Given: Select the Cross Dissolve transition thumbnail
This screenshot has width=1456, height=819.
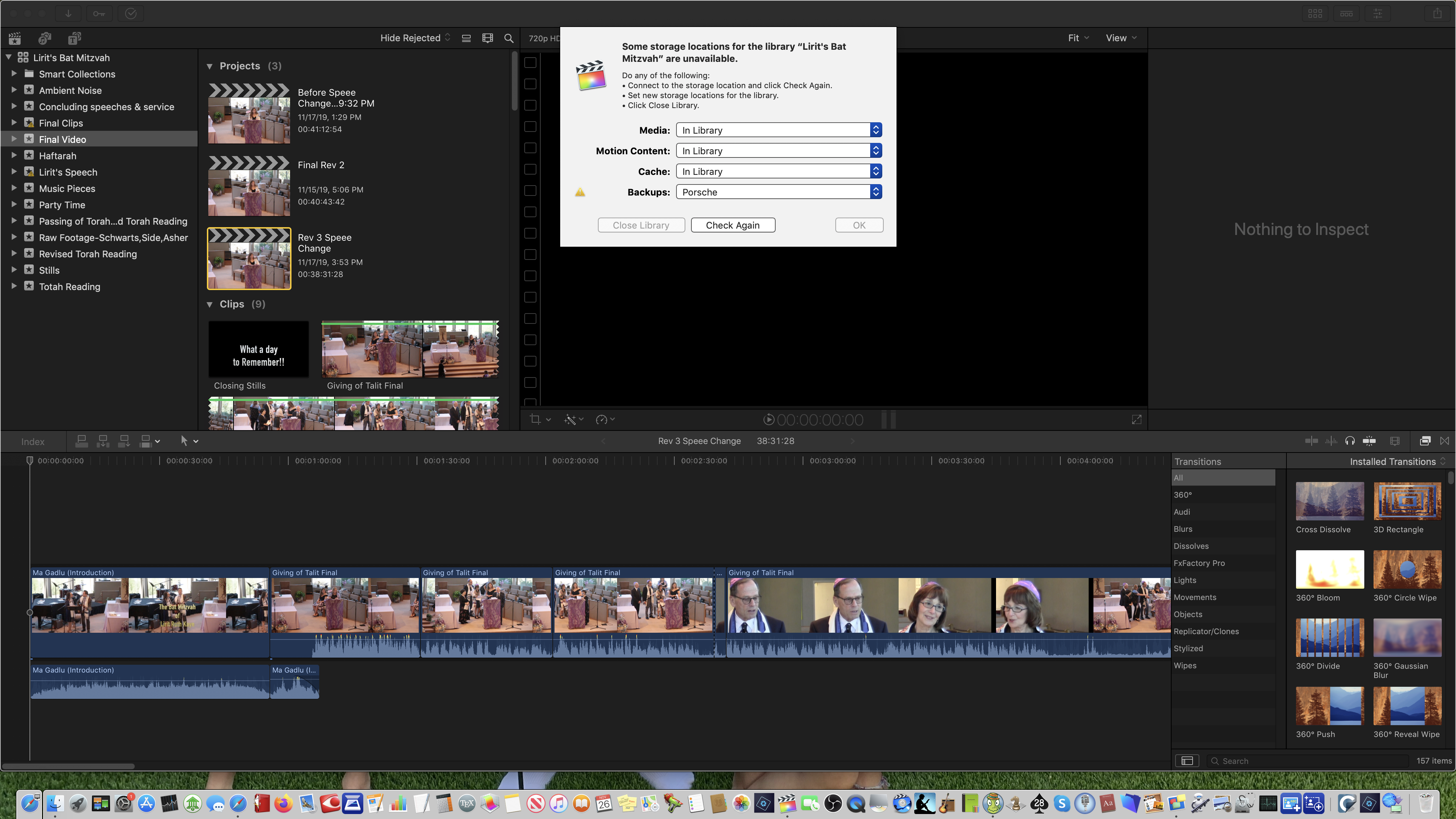Looking at the screenshot, I should tap(1329, 501).
